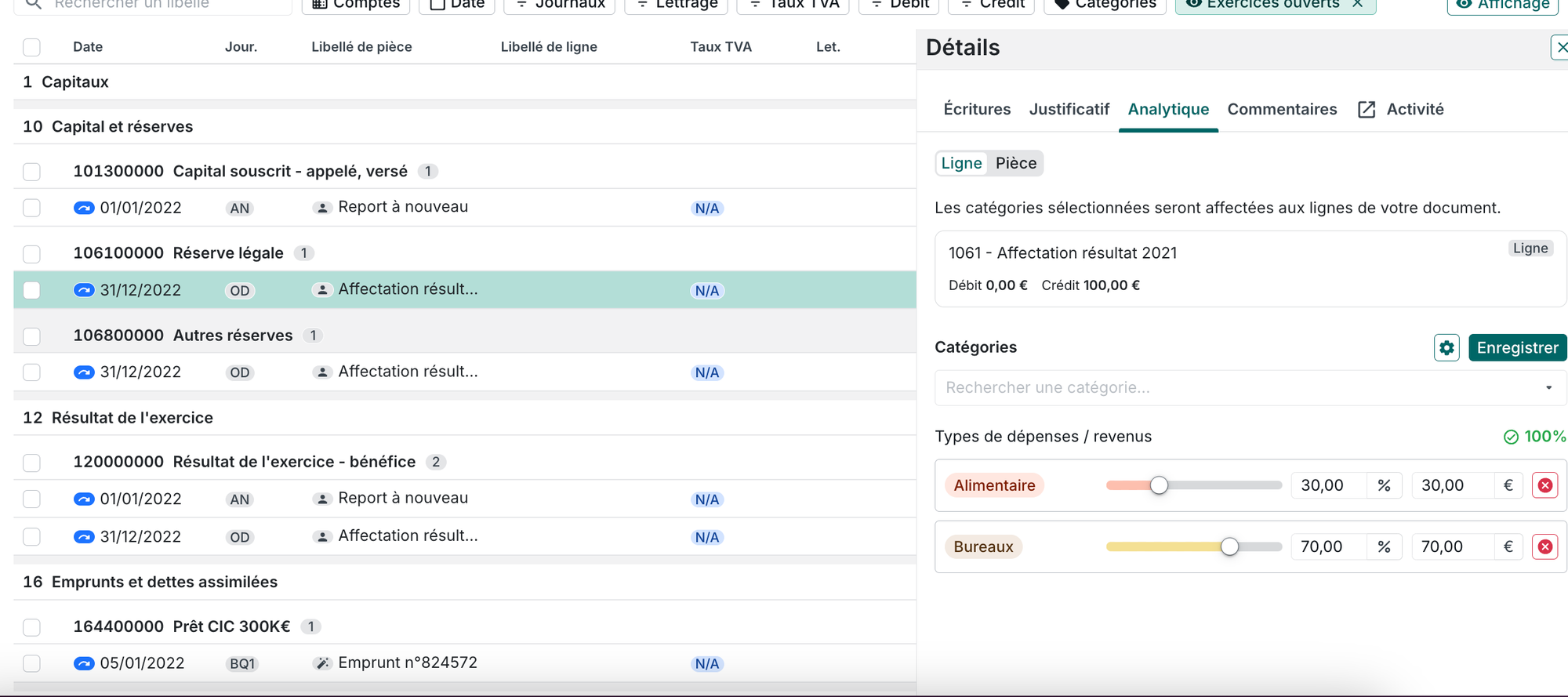Open the Commentaires tab
The height and width of the screenshot is (697, 1568).
click(1282, 110)
